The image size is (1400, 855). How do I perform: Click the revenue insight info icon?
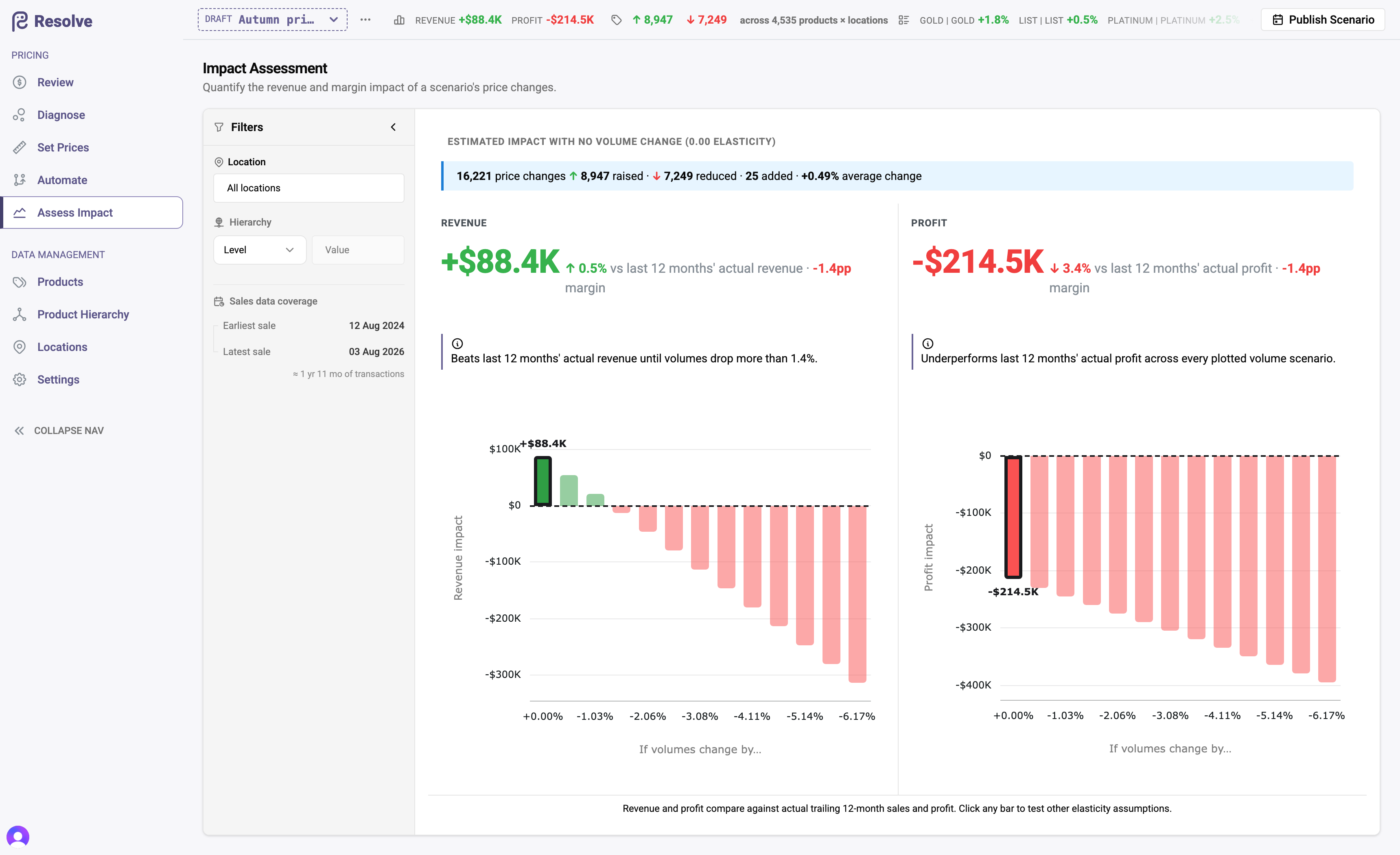(457, 343)
